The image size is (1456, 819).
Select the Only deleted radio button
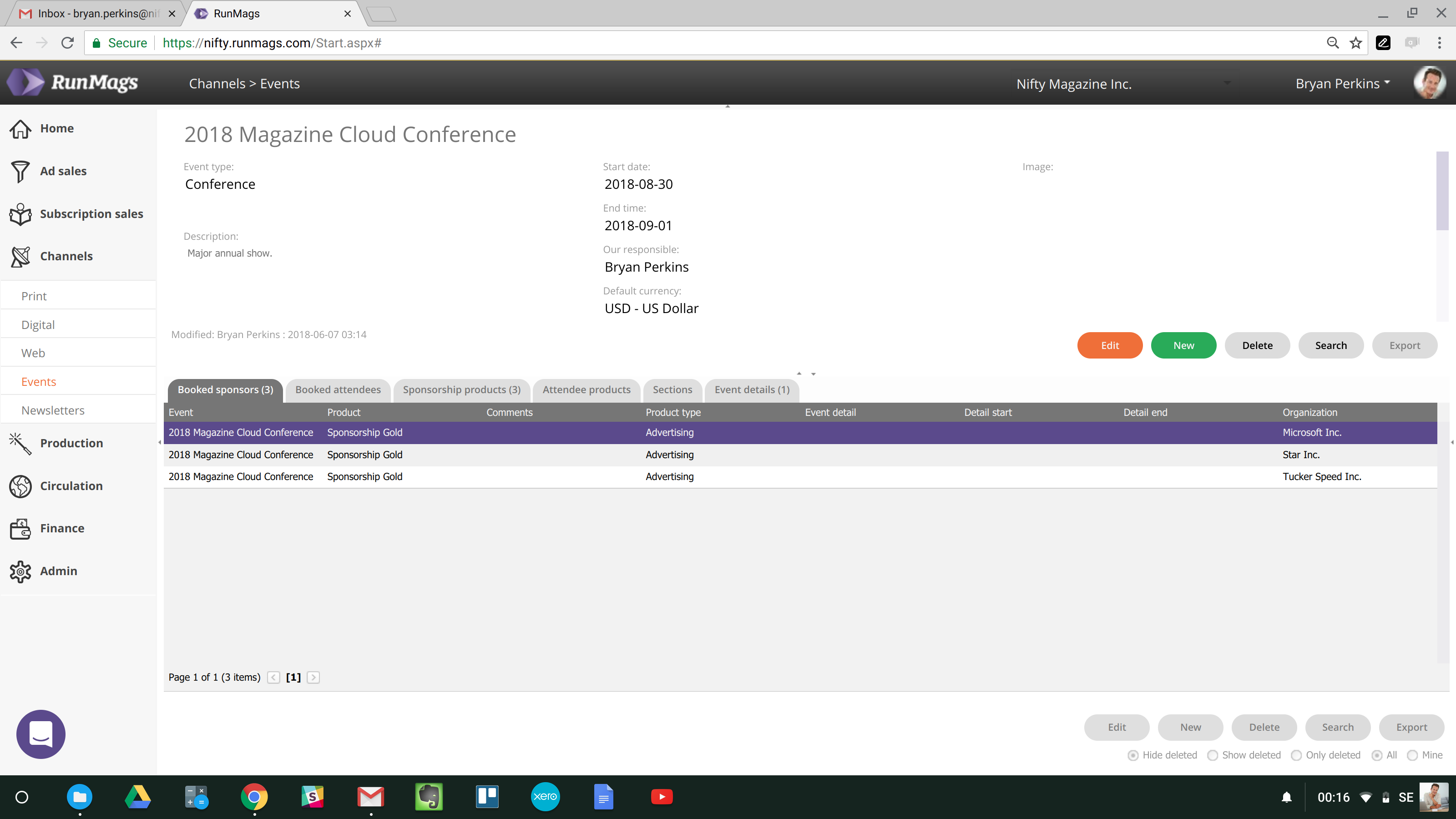[x=1296, y=755]
